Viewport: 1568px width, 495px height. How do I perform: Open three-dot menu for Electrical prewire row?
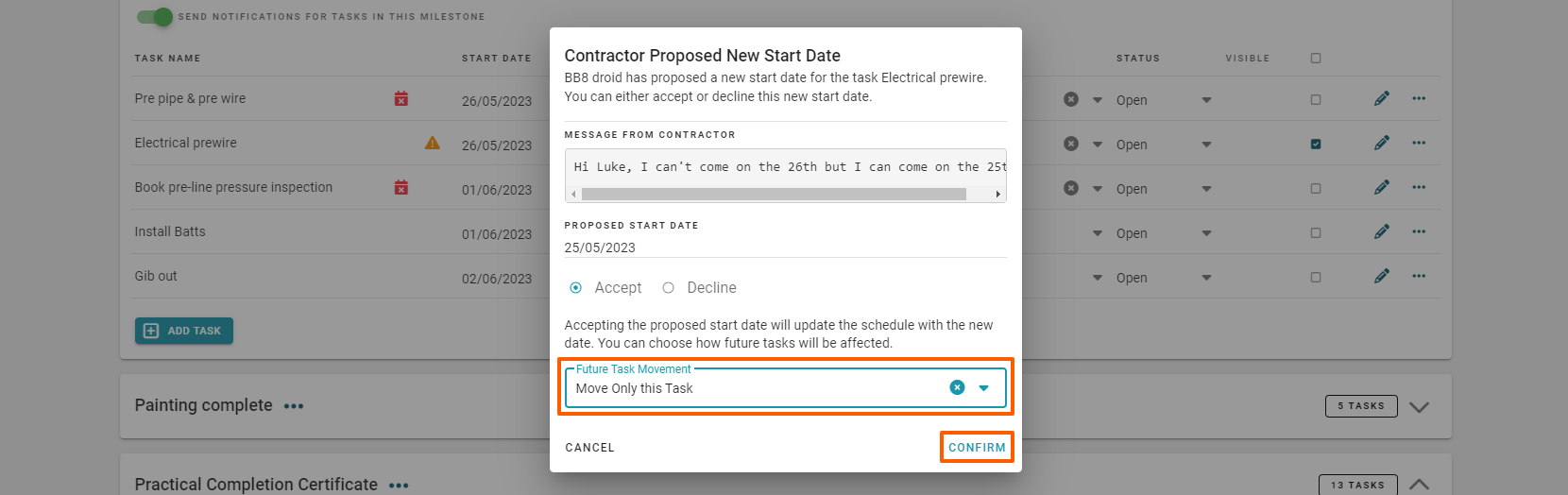point(1419,143)
